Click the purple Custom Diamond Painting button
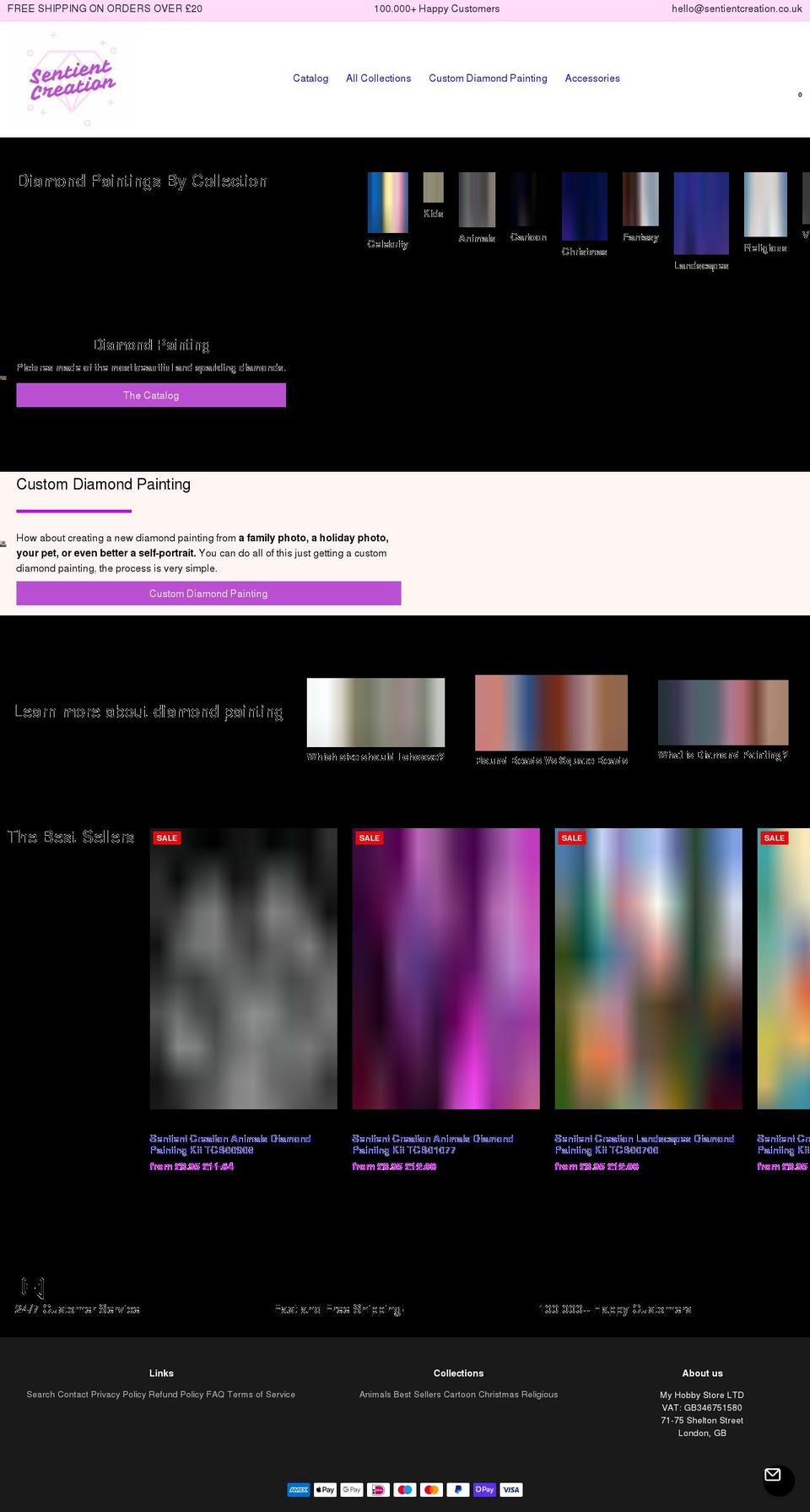810x1512 pixels. click(x=208, y=593)
